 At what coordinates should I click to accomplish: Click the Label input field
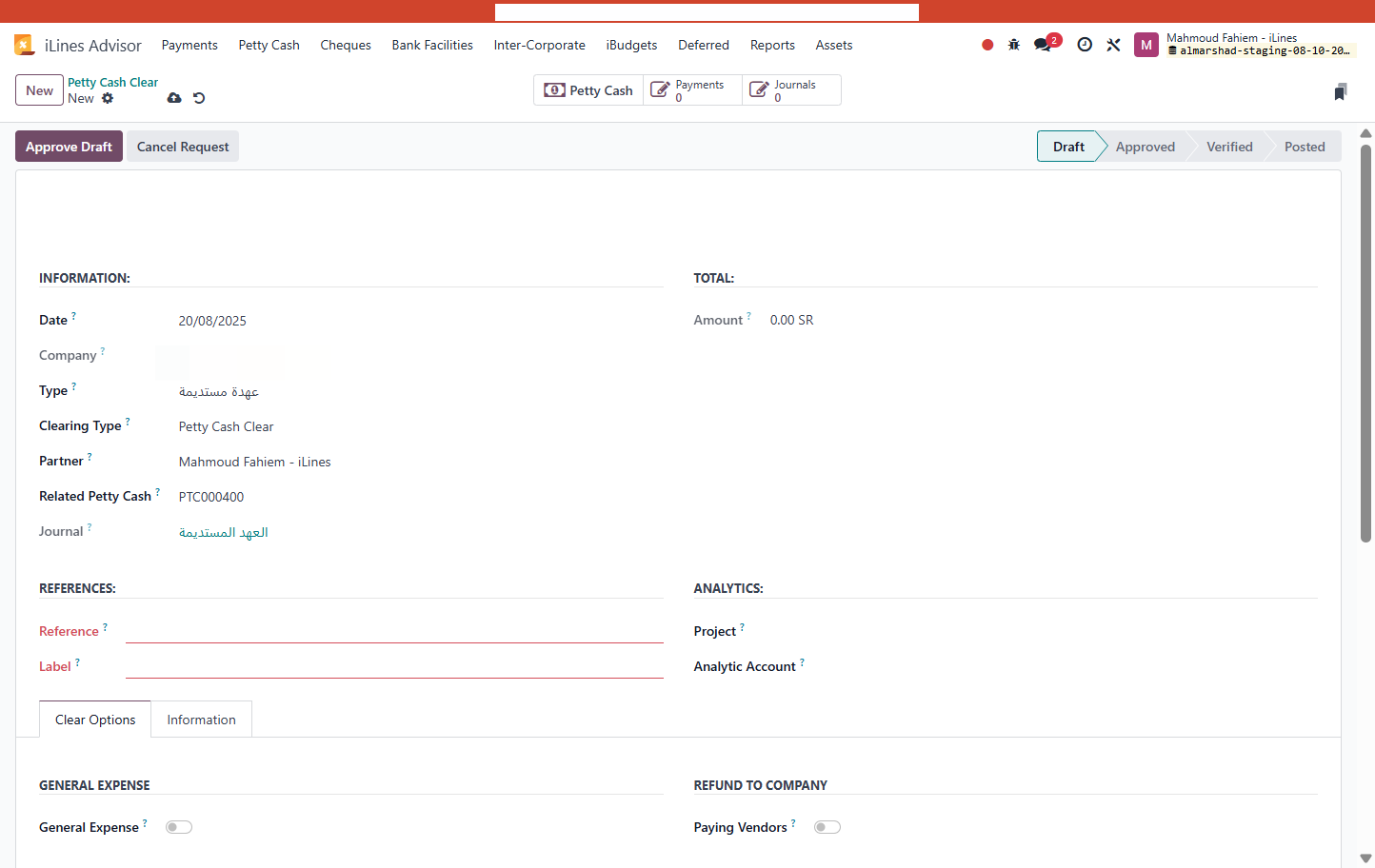(394, 666)
